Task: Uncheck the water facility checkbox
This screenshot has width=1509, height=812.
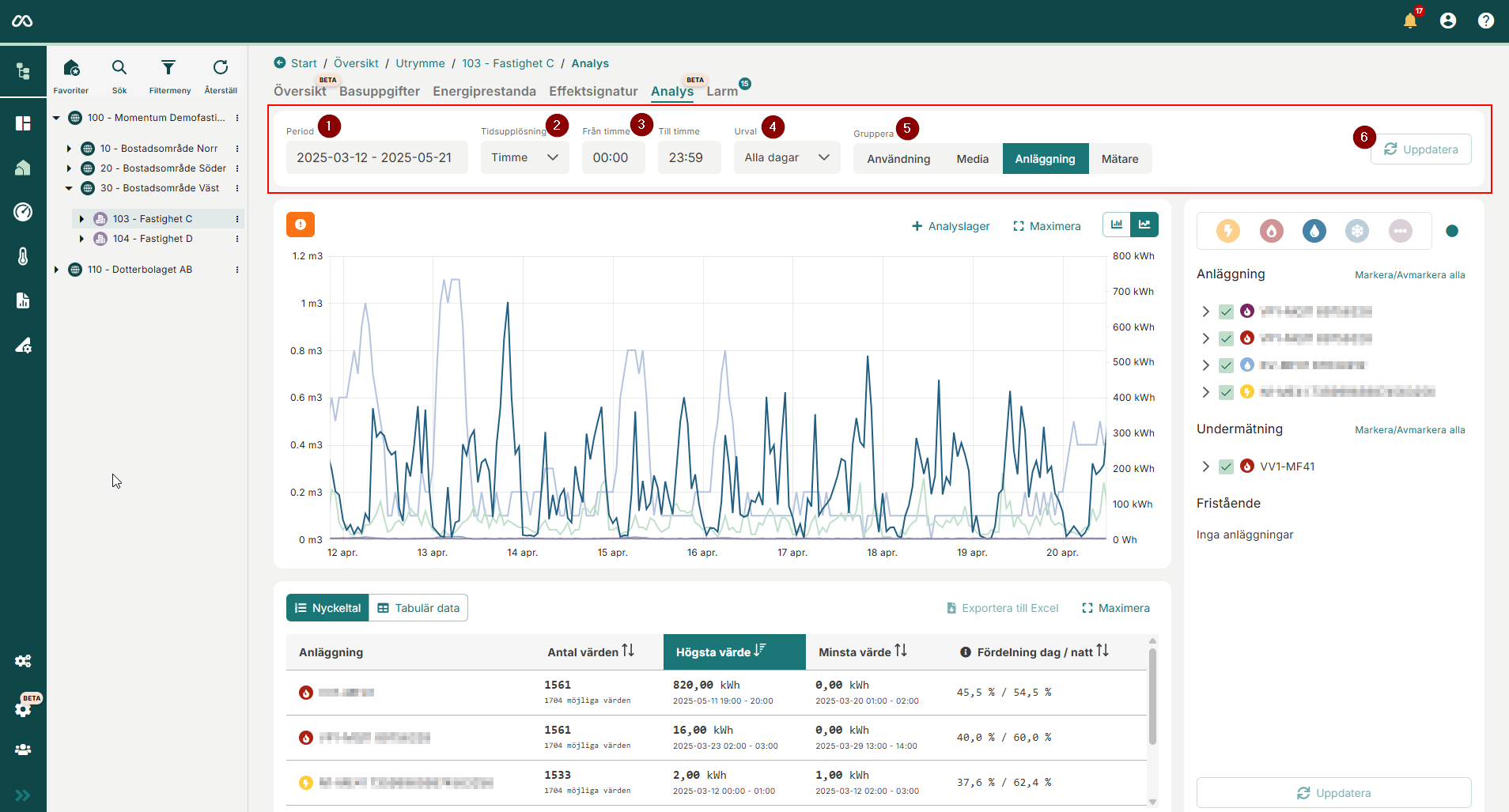Action: coord(1226,365)
